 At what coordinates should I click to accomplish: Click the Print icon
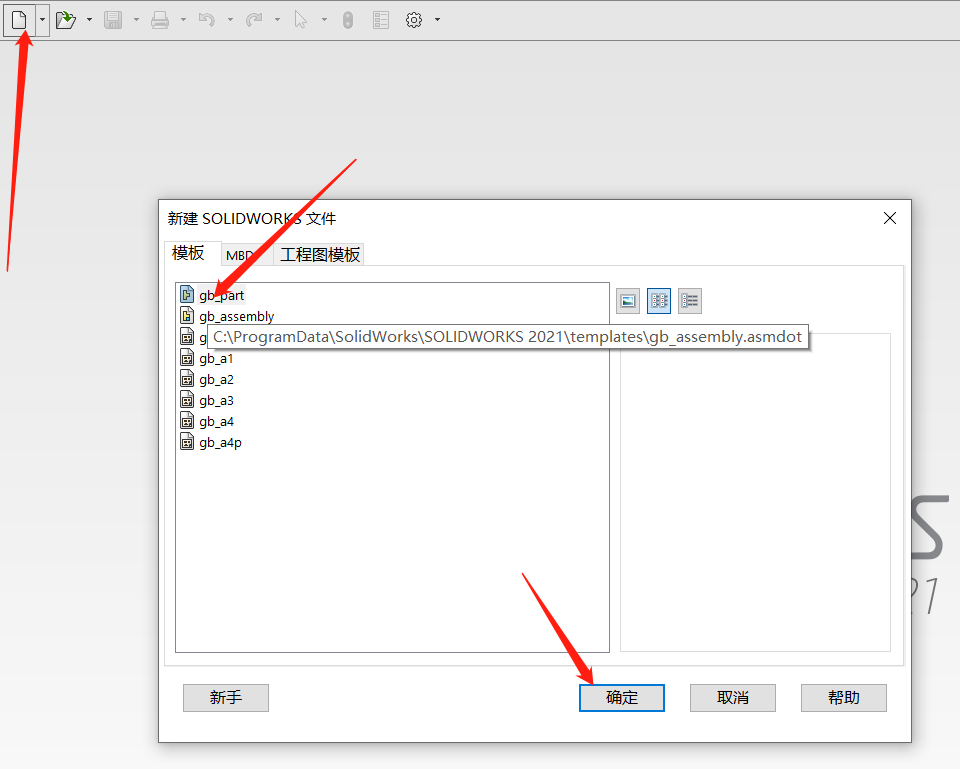click(160, 20)
